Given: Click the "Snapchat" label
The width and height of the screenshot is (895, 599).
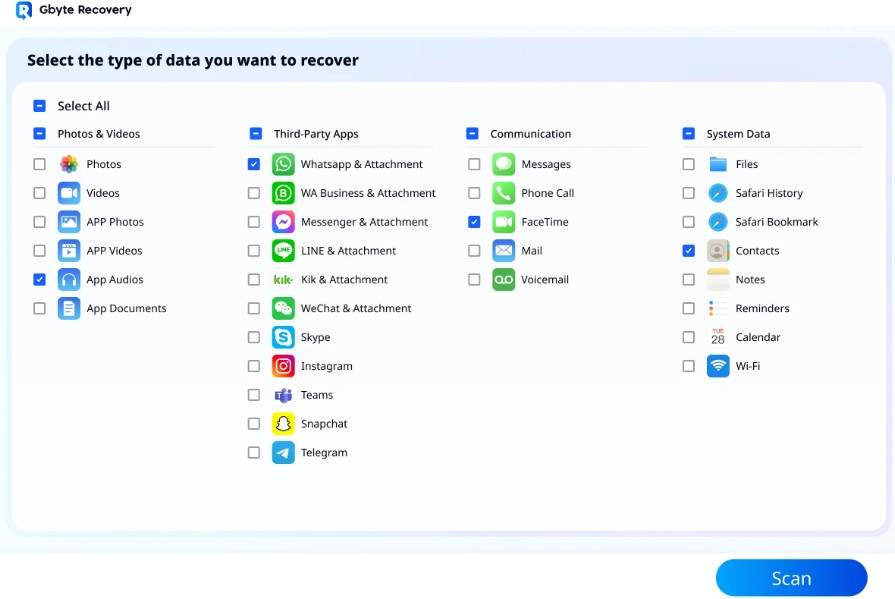Looking at the screenshot, I should pos(324,424).
